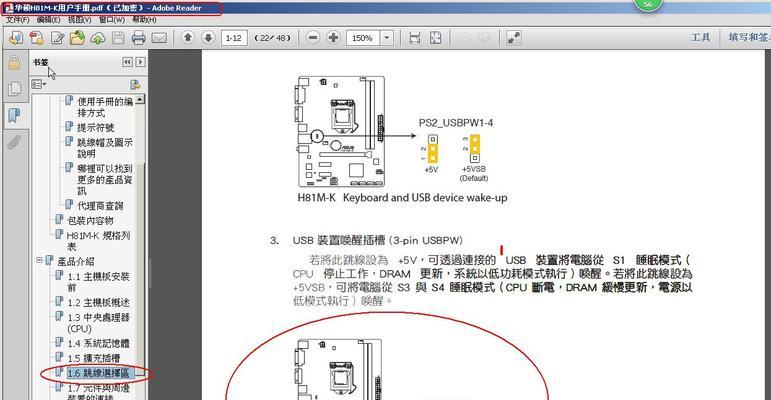
Task: Open the 填写和签名 pane
Action: pos(749,37)
